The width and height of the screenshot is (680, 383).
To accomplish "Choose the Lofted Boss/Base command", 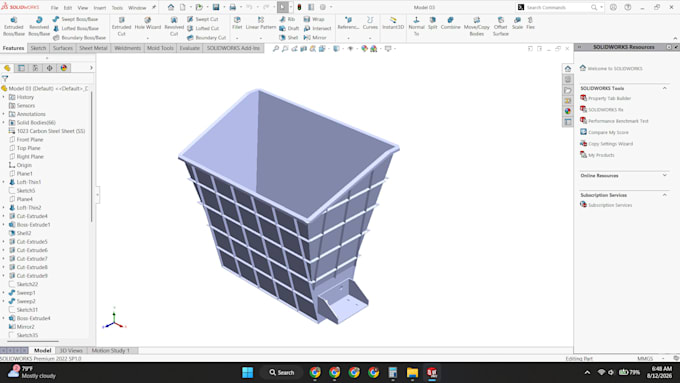I will tap(75, 28).
